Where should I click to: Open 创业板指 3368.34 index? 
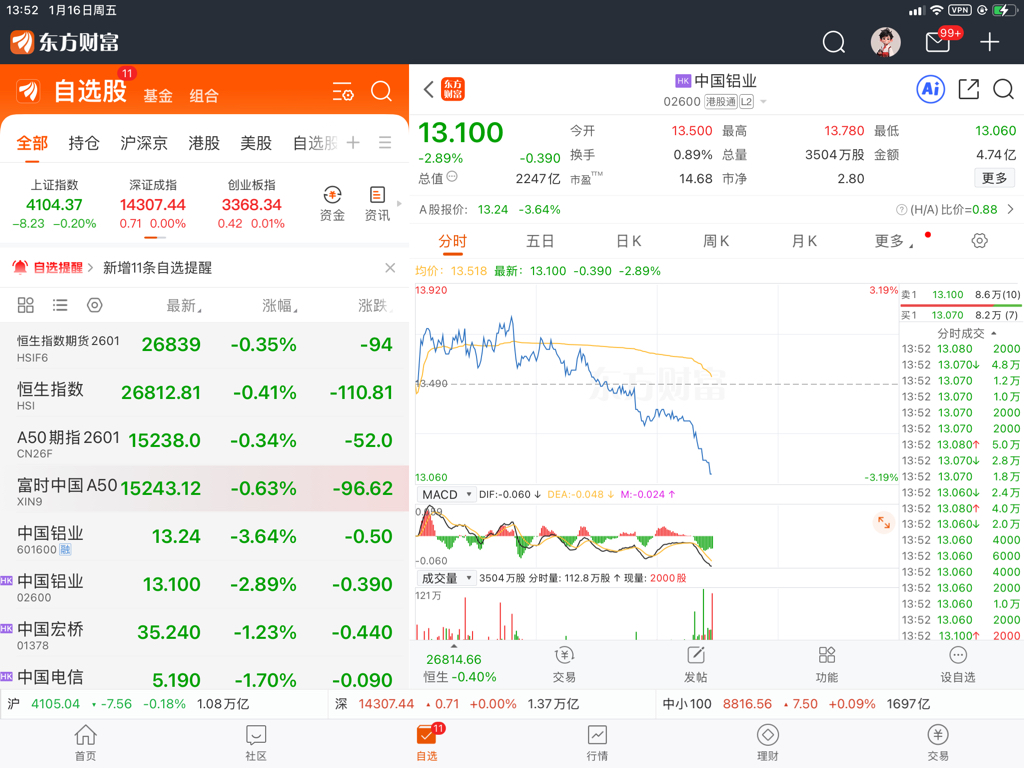click(251, 204)
